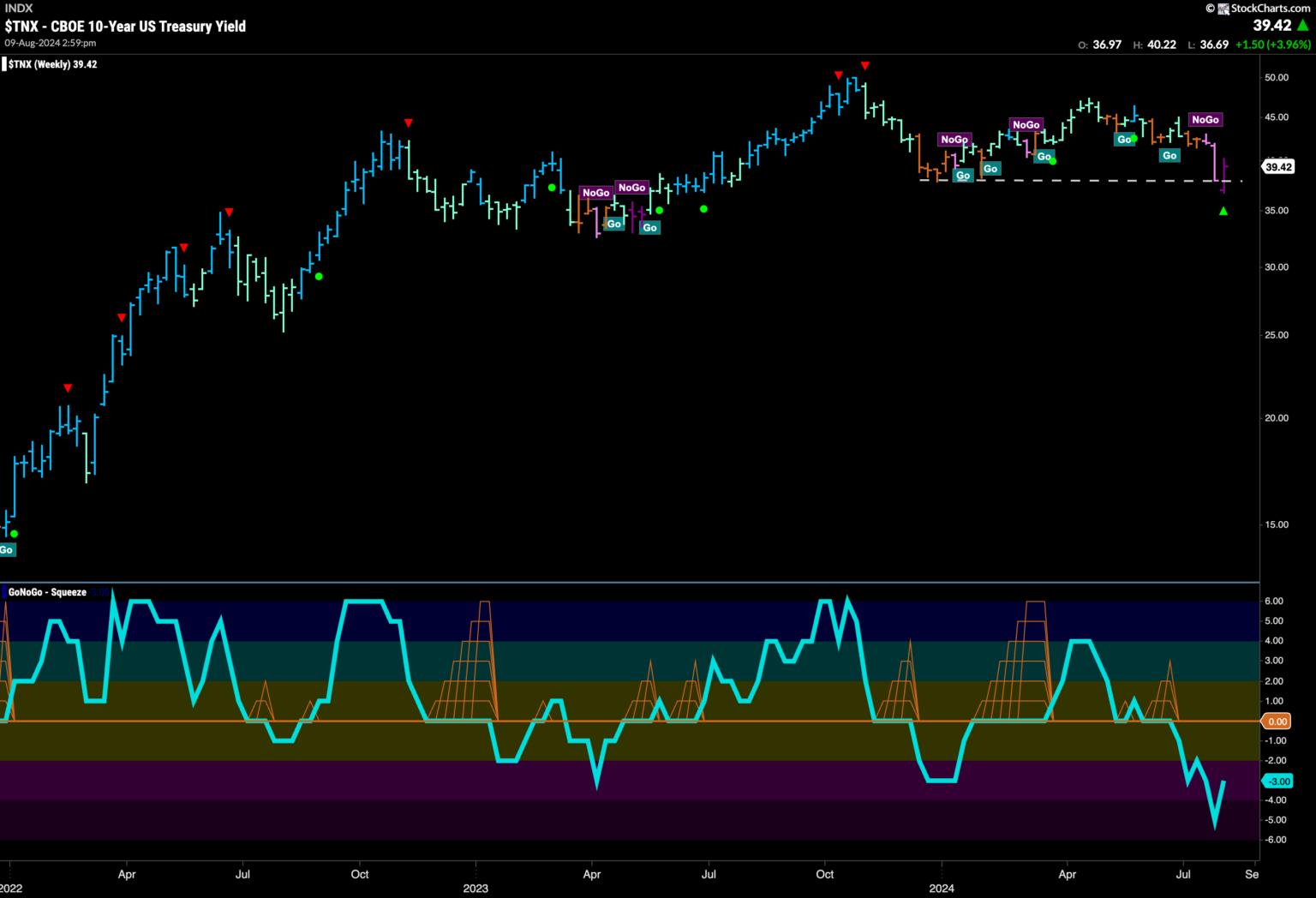This screenshot has width=1316, height=898.
Task: Click the Go flag below the May 2023 bars
Action: (649, 228)
